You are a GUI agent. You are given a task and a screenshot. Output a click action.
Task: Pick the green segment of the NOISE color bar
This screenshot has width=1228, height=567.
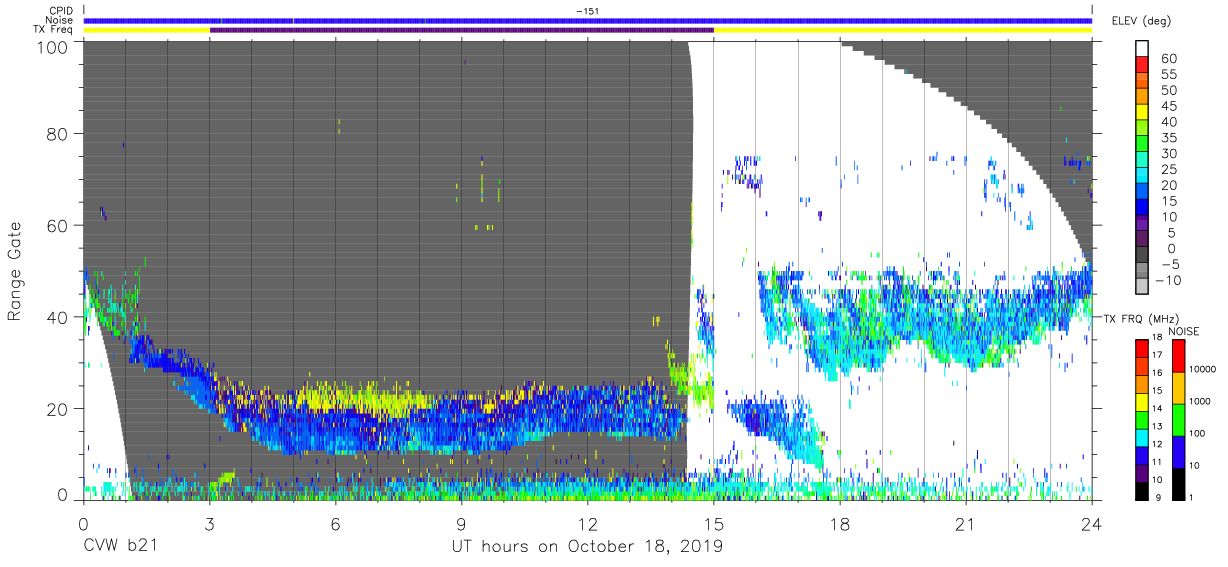[x=1176, y=418]
